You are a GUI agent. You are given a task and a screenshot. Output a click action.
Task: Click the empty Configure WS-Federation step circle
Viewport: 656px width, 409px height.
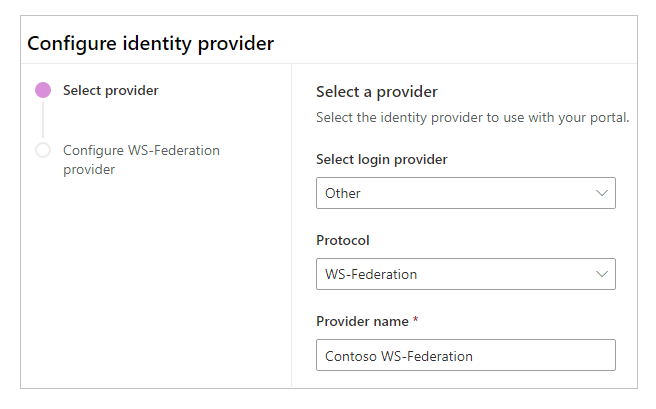click(x=43, y=150)
